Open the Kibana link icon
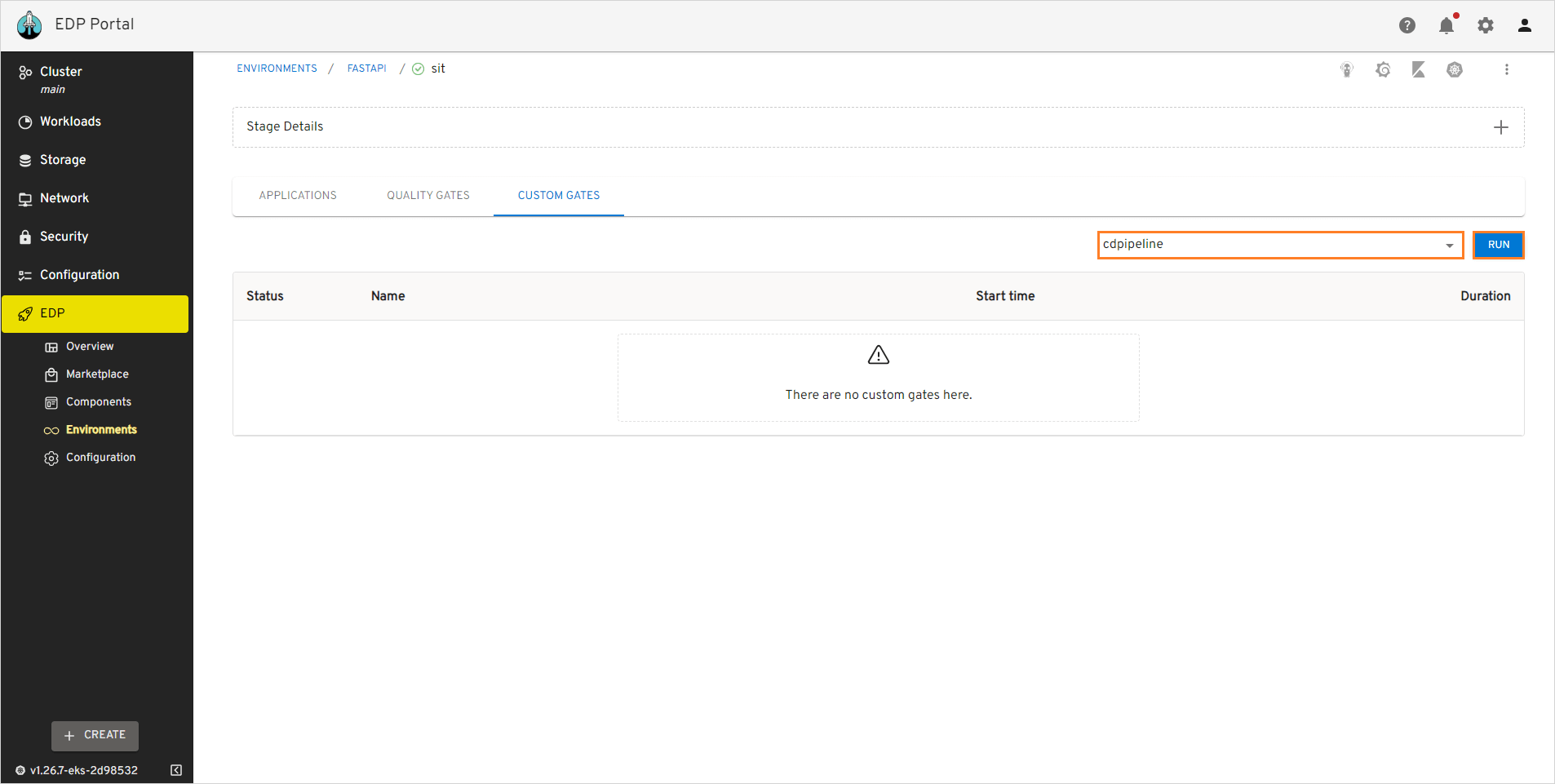1555x784 pixels. click(x=1419, y=70)
